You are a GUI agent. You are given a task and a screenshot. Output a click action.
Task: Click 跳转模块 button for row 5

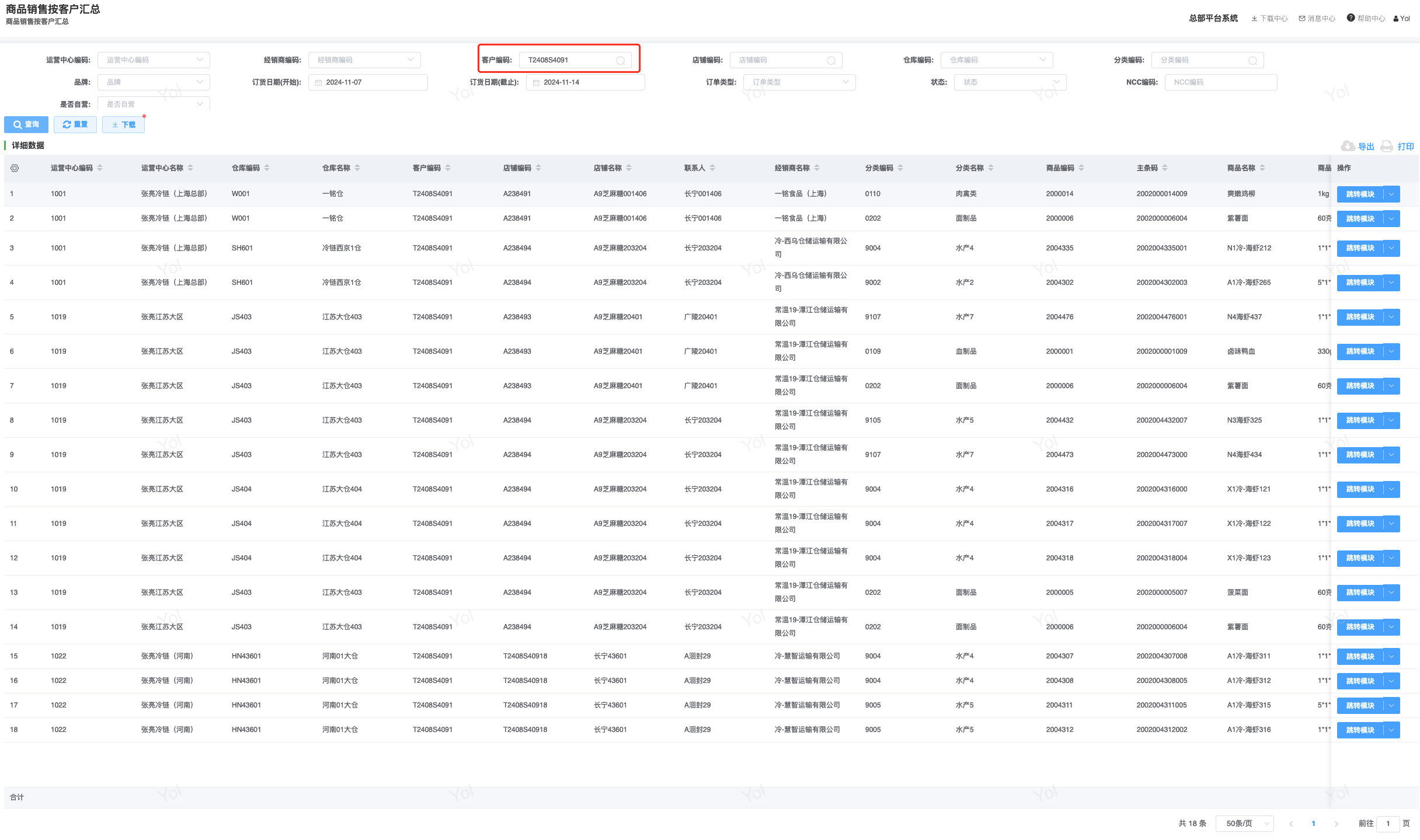point(1360,317)
